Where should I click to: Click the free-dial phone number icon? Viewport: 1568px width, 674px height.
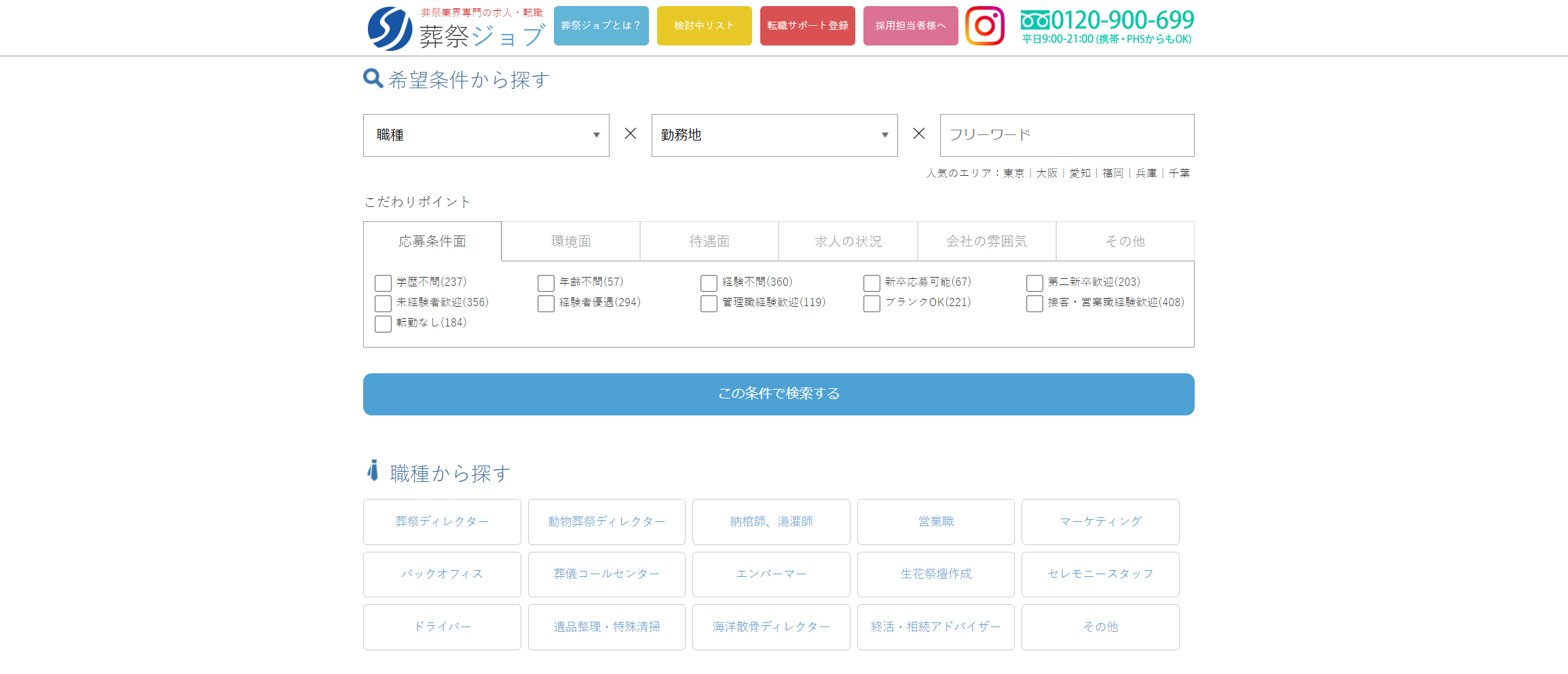click(1034, 20)
